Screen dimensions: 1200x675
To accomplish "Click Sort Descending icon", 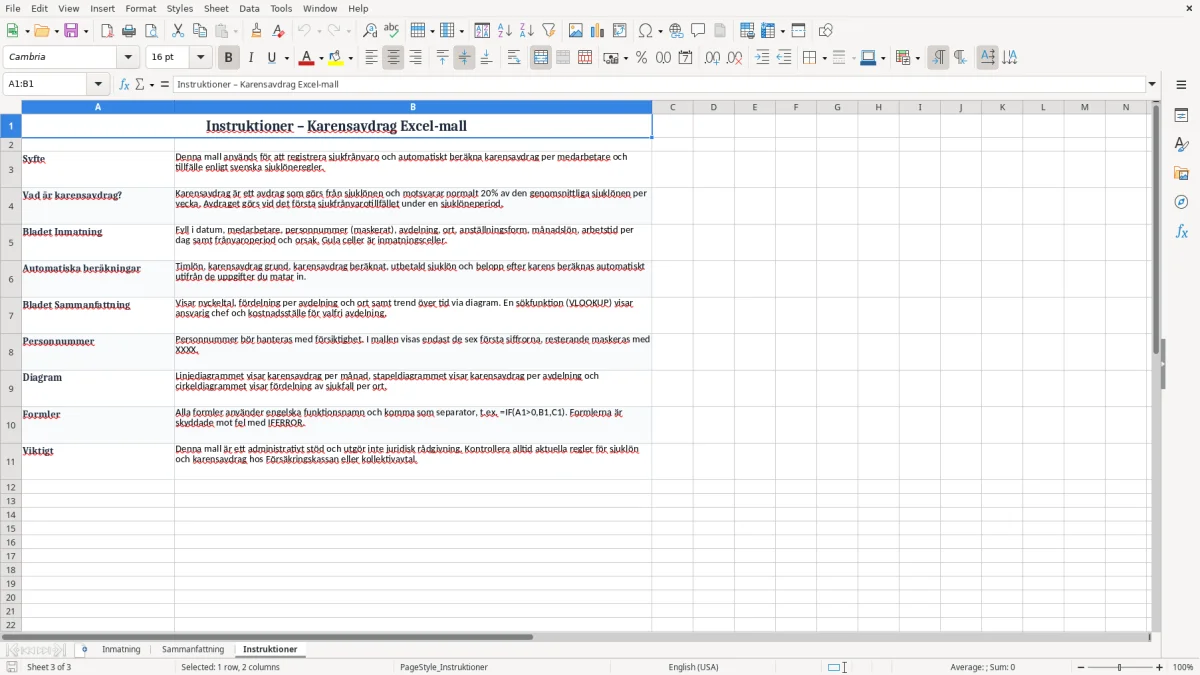I will (527, 31).
